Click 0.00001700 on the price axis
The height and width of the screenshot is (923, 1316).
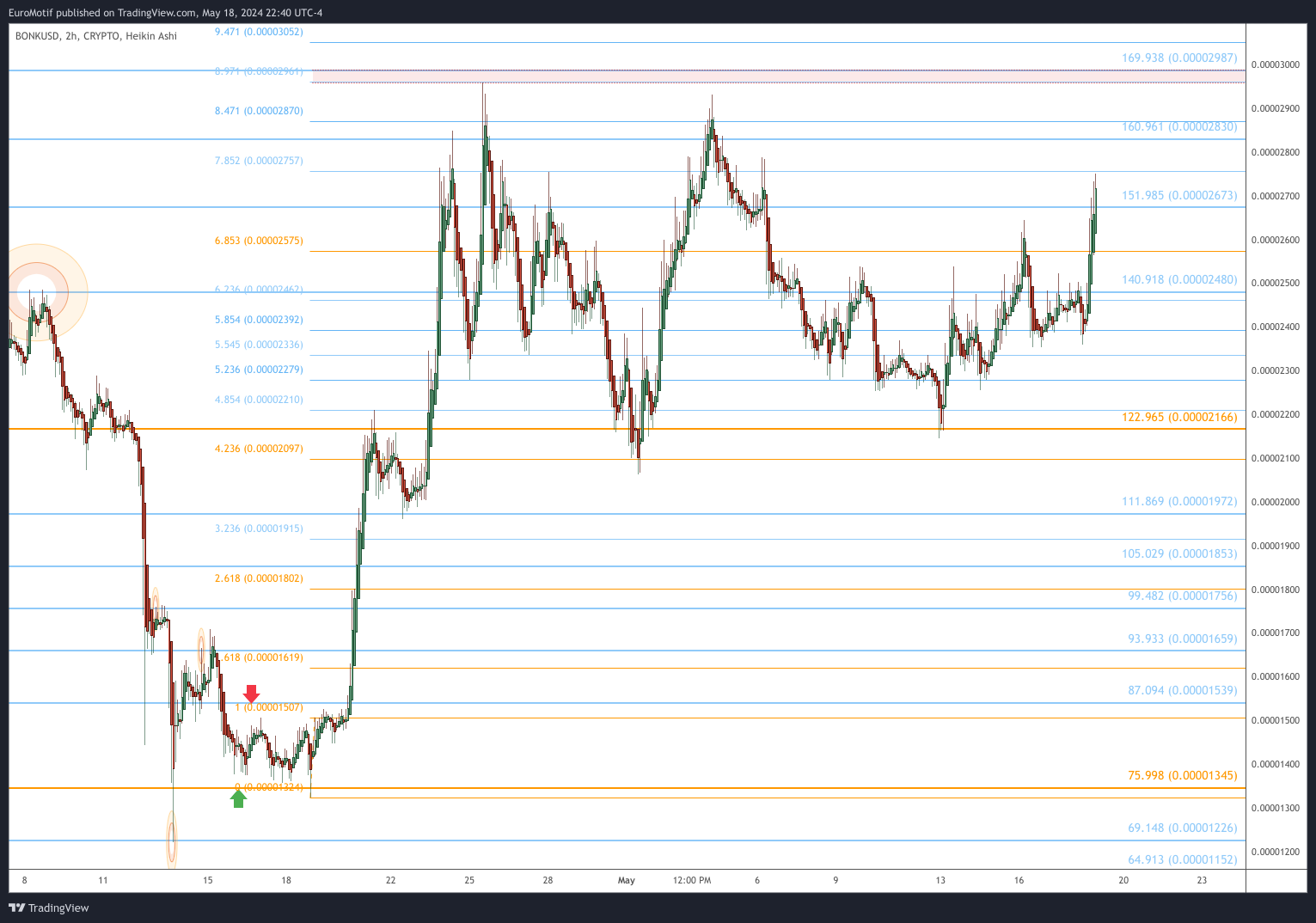(x=1276, y=633)
